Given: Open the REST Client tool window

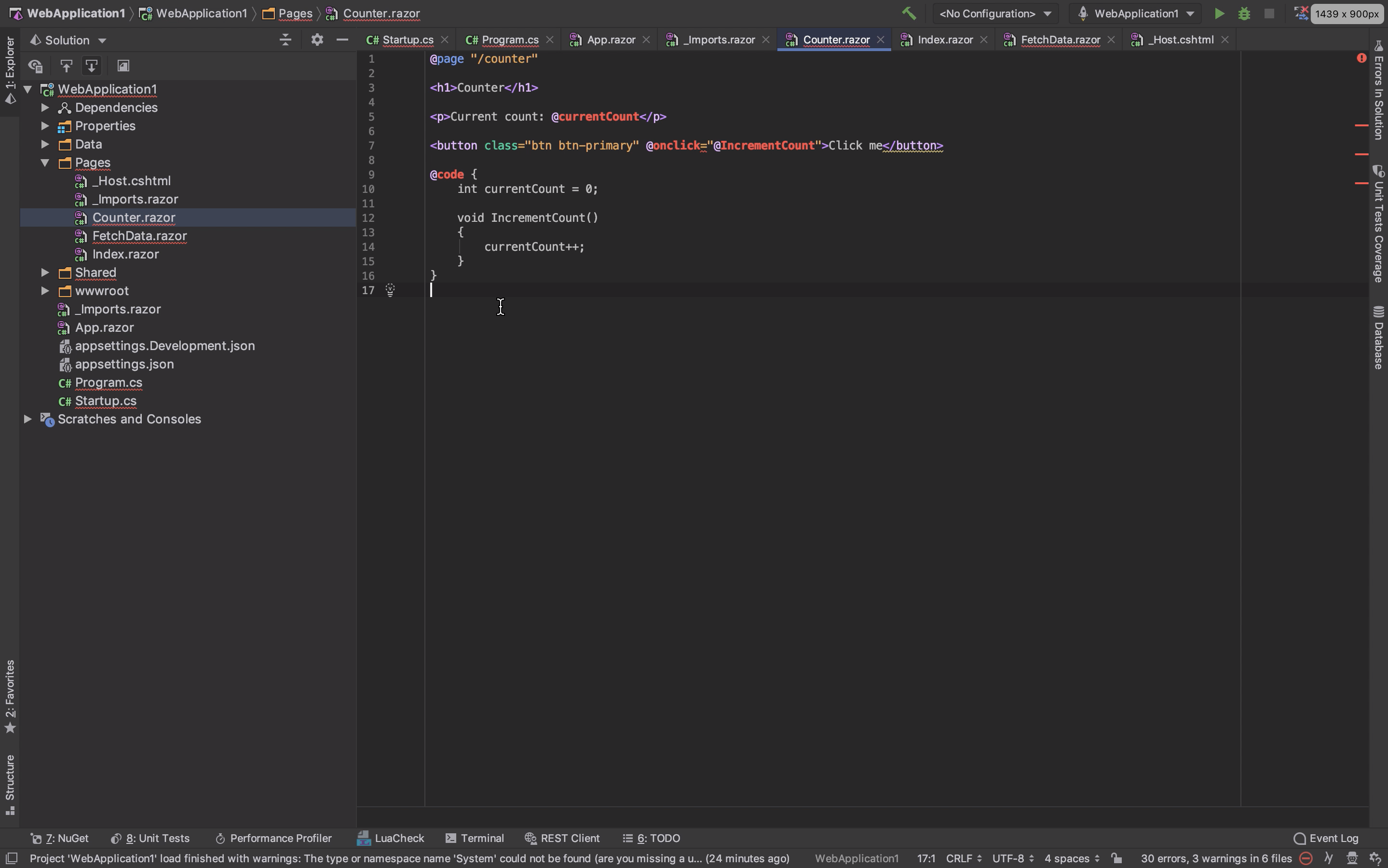Looking at the screenshot, I should coord(562,838).
